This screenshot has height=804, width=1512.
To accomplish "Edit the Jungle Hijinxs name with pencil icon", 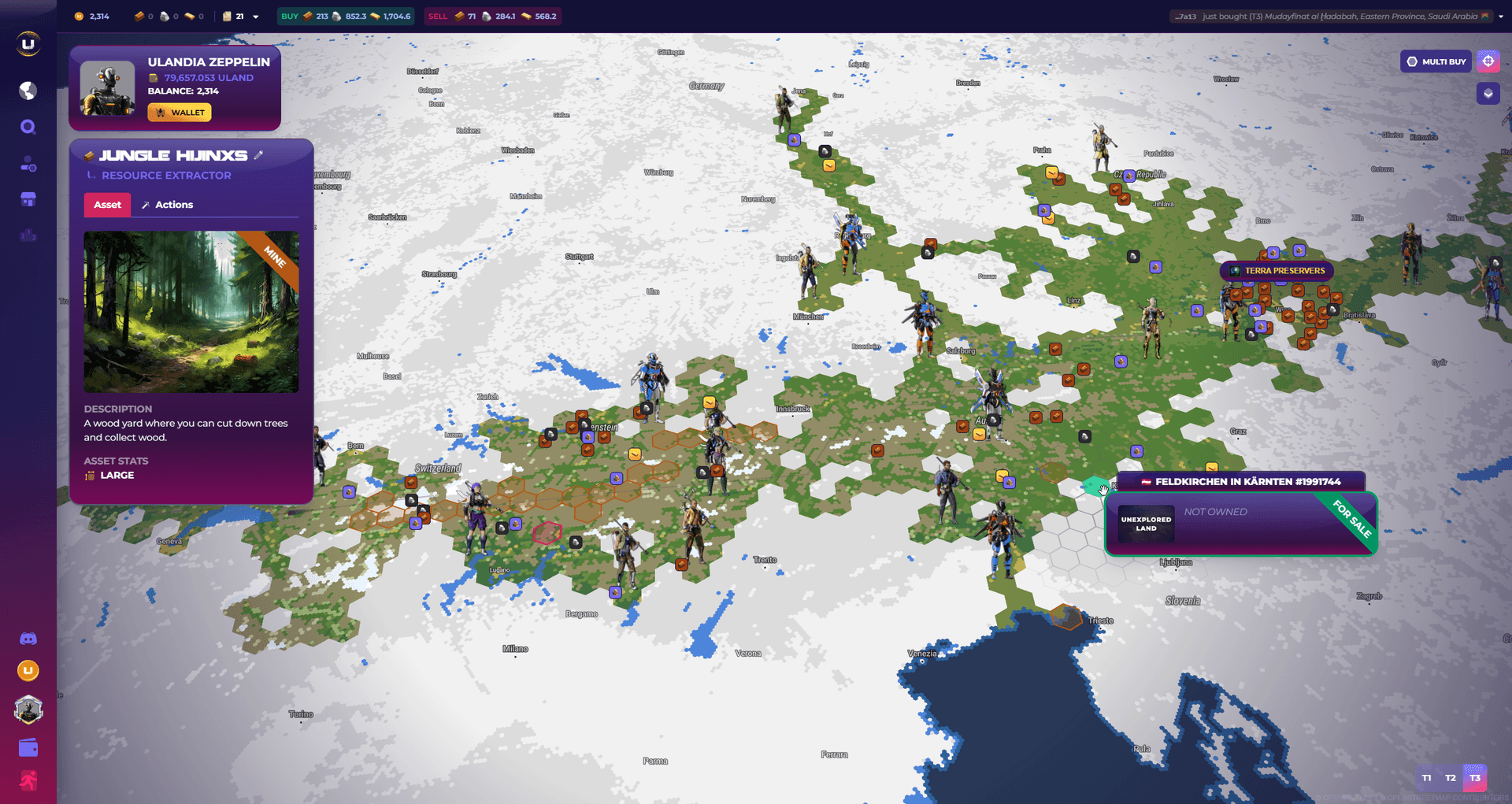I will pyautogui.click(x=259, y=155).
